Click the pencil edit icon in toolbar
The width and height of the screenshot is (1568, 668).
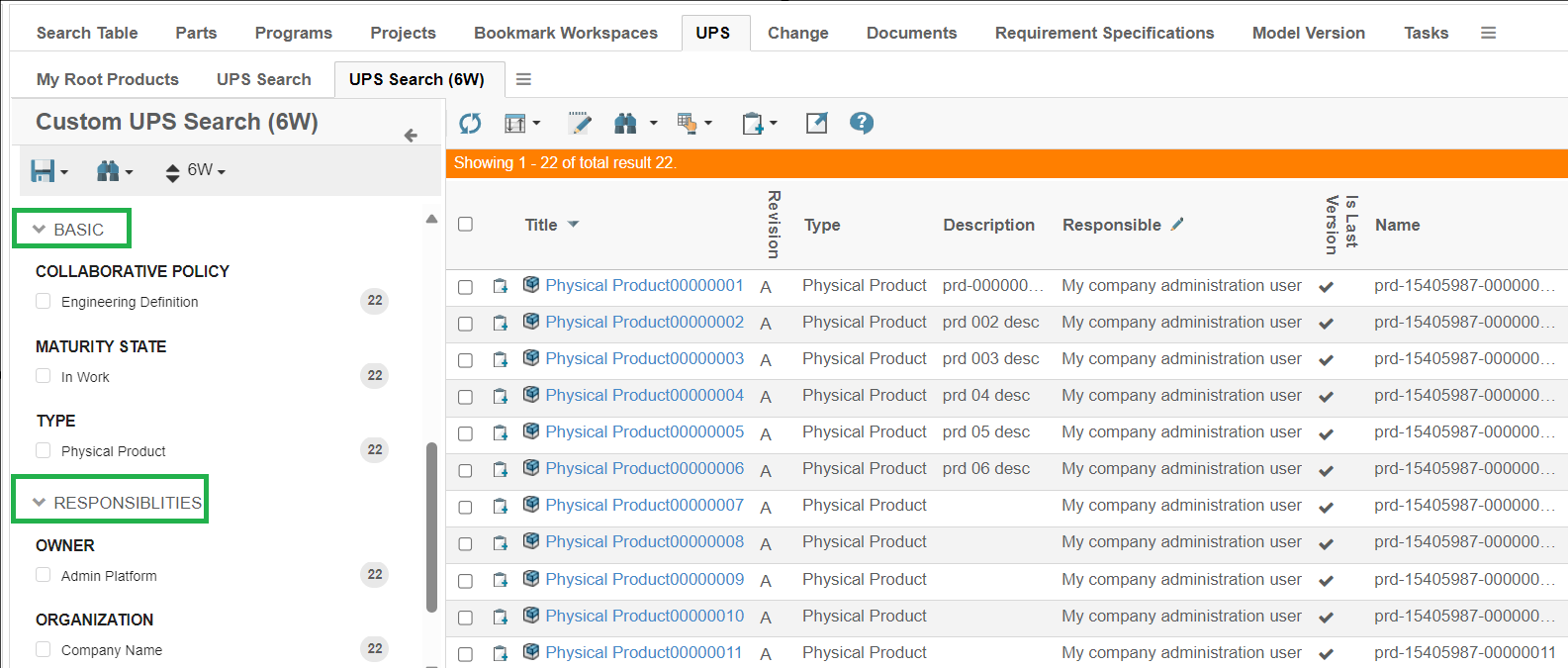(x=580, y=124)
